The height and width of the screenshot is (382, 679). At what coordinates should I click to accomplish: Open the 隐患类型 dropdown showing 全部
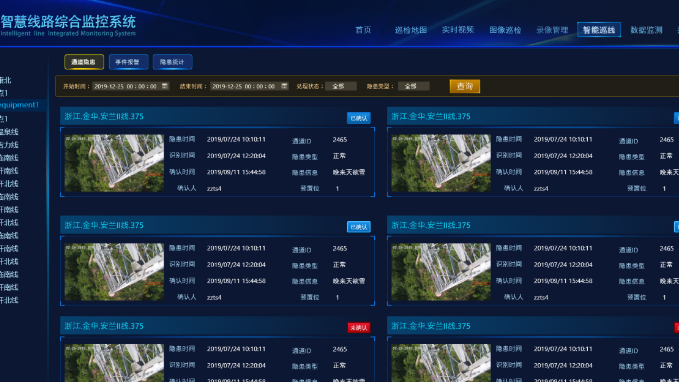414,86
